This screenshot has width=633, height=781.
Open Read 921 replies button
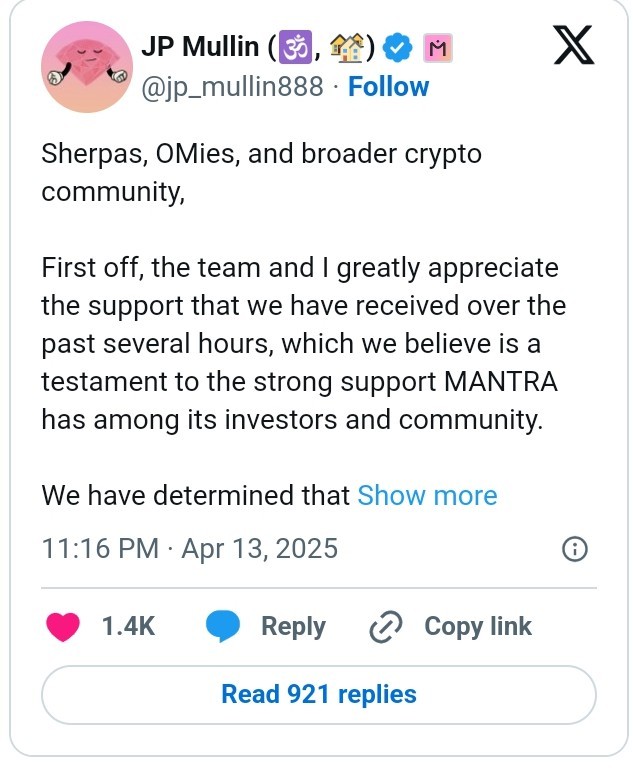click(318, 694)
